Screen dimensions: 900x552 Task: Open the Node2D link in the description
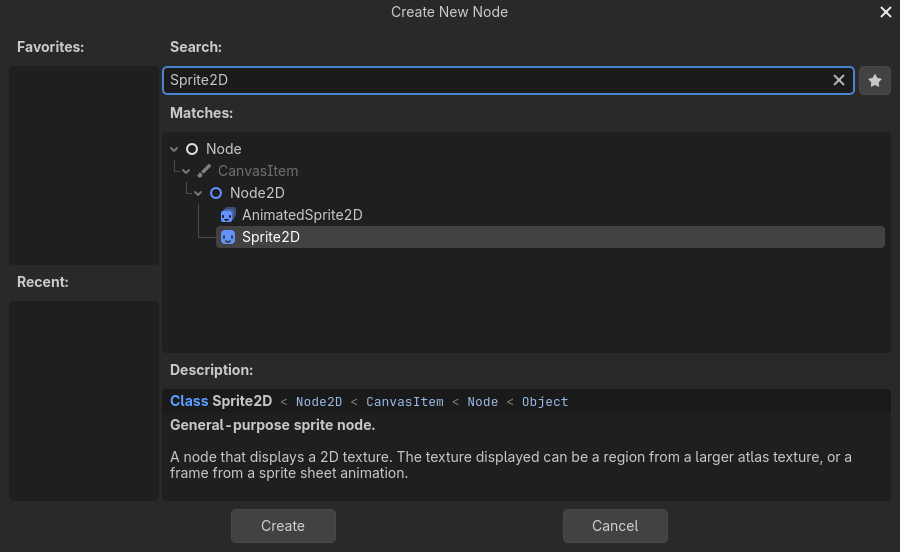319,402
